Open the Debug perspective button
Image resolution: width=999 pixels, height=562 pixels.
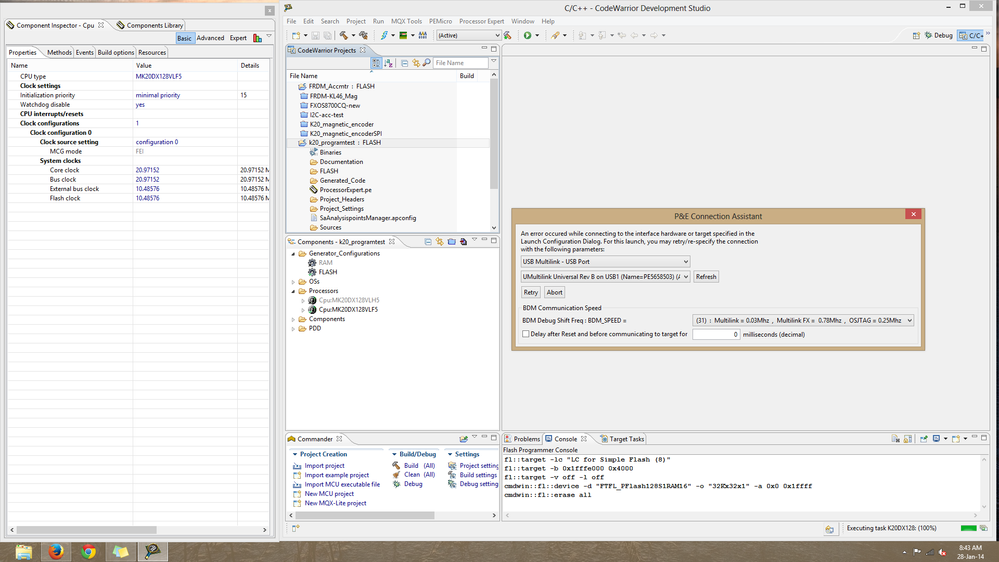[938, 36]
